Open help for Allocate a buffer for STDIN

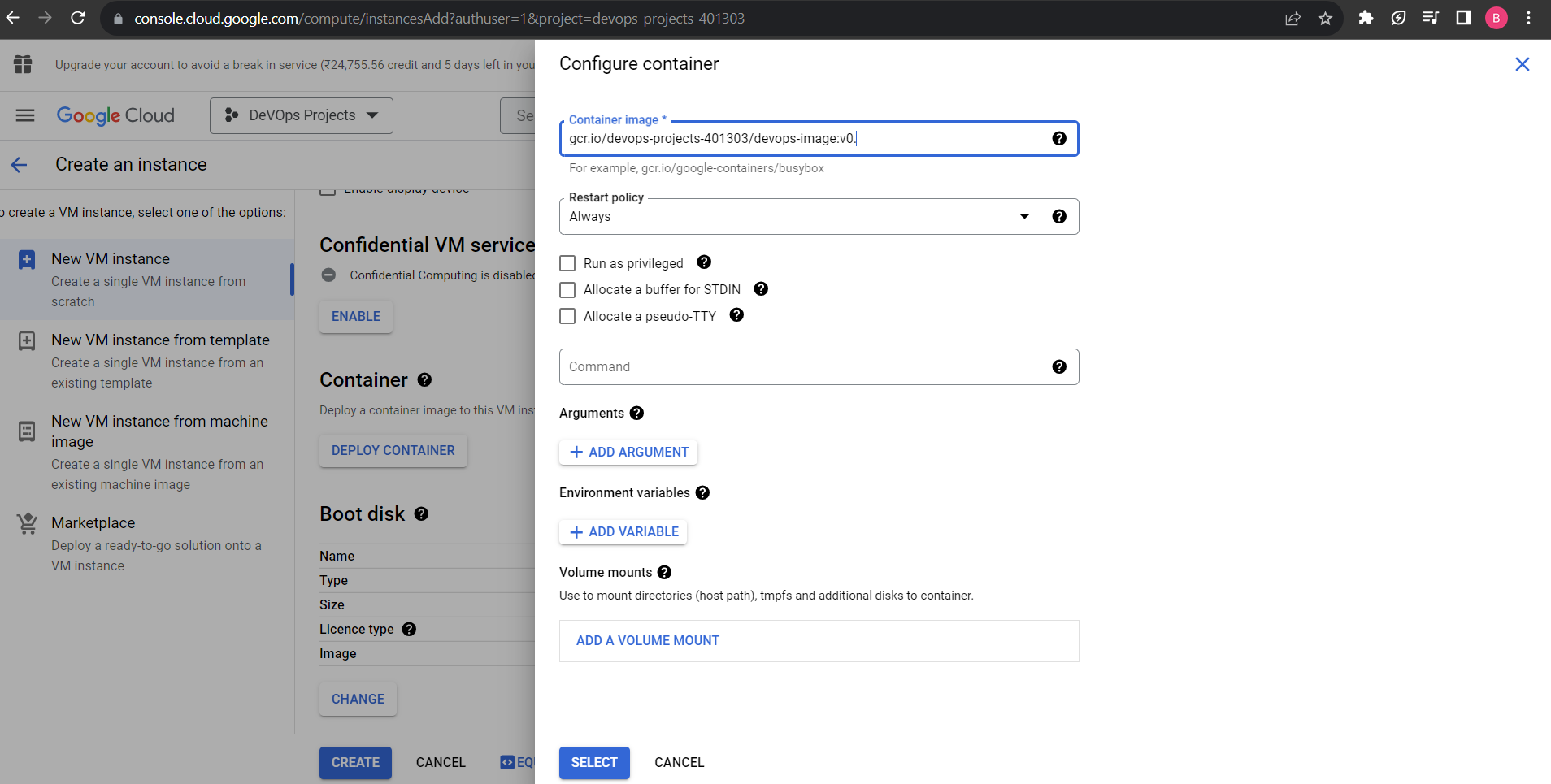click(x=761, y=289)
